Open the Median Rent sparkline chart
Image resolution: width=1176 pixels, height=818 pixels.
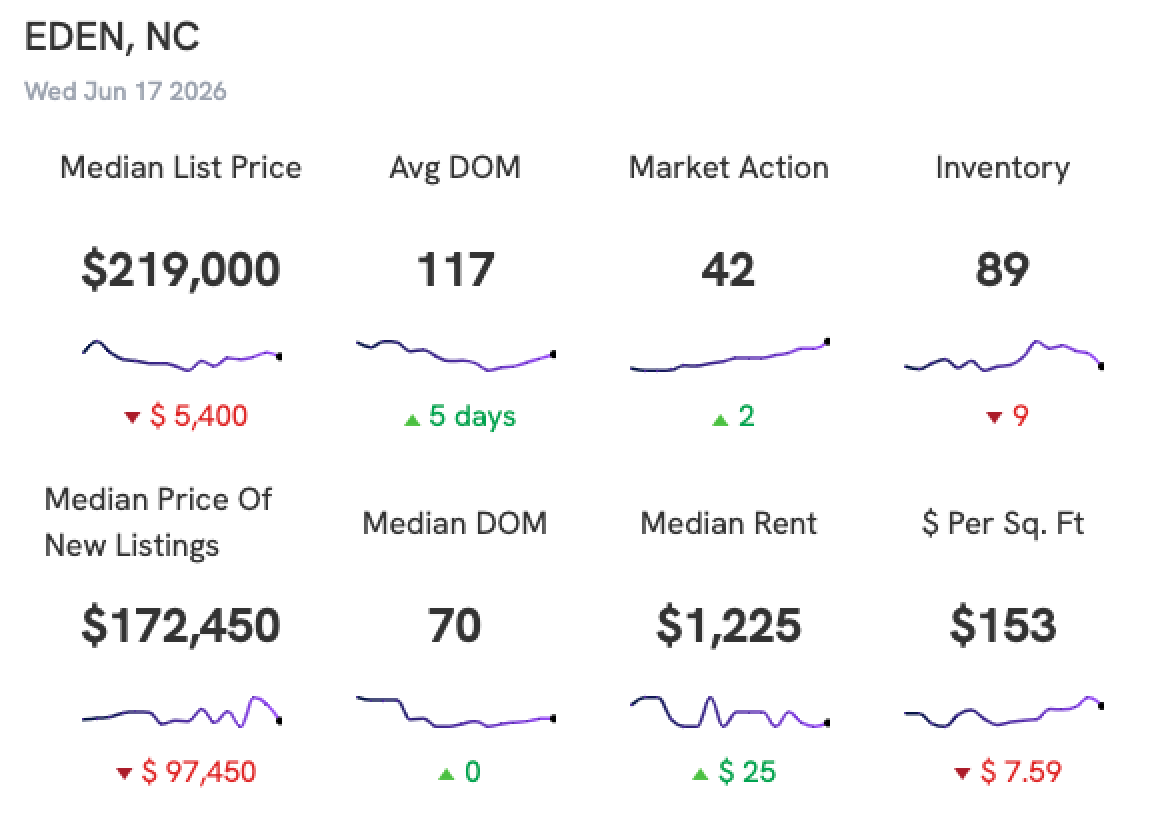[730, 712]
